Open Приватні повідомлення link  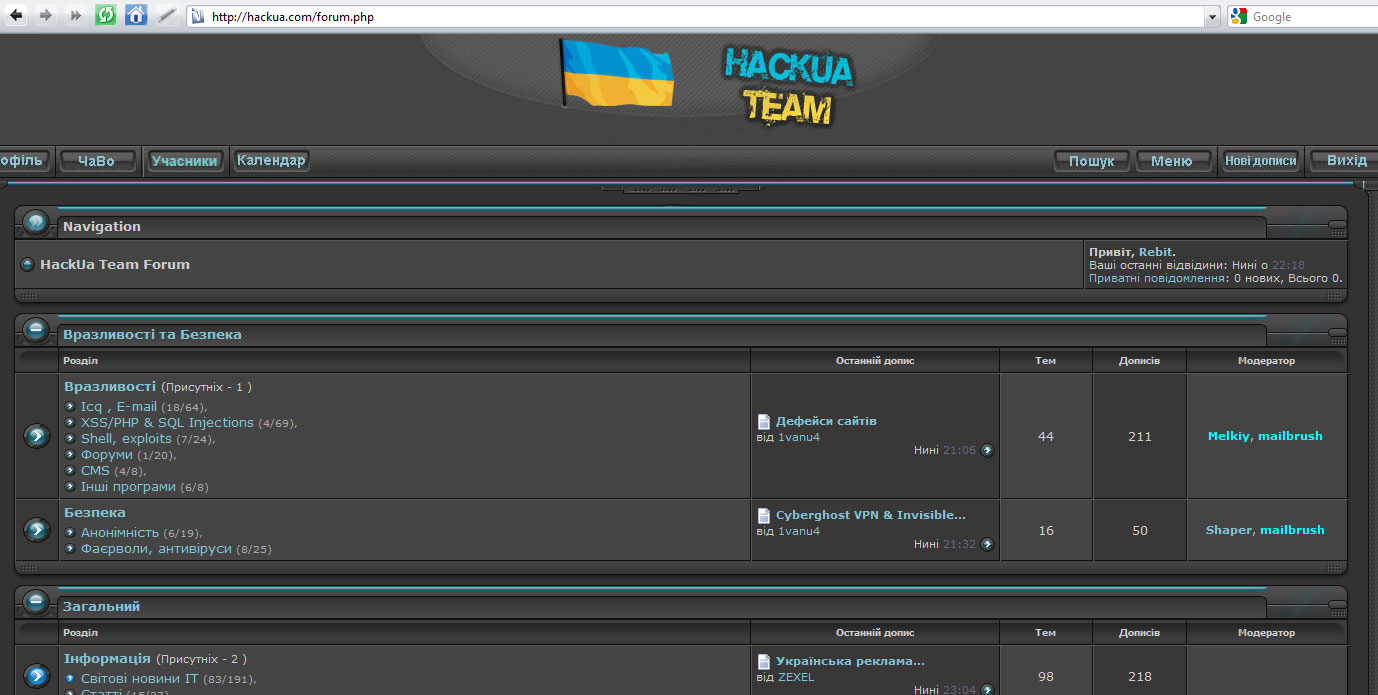pos(1158,278)
